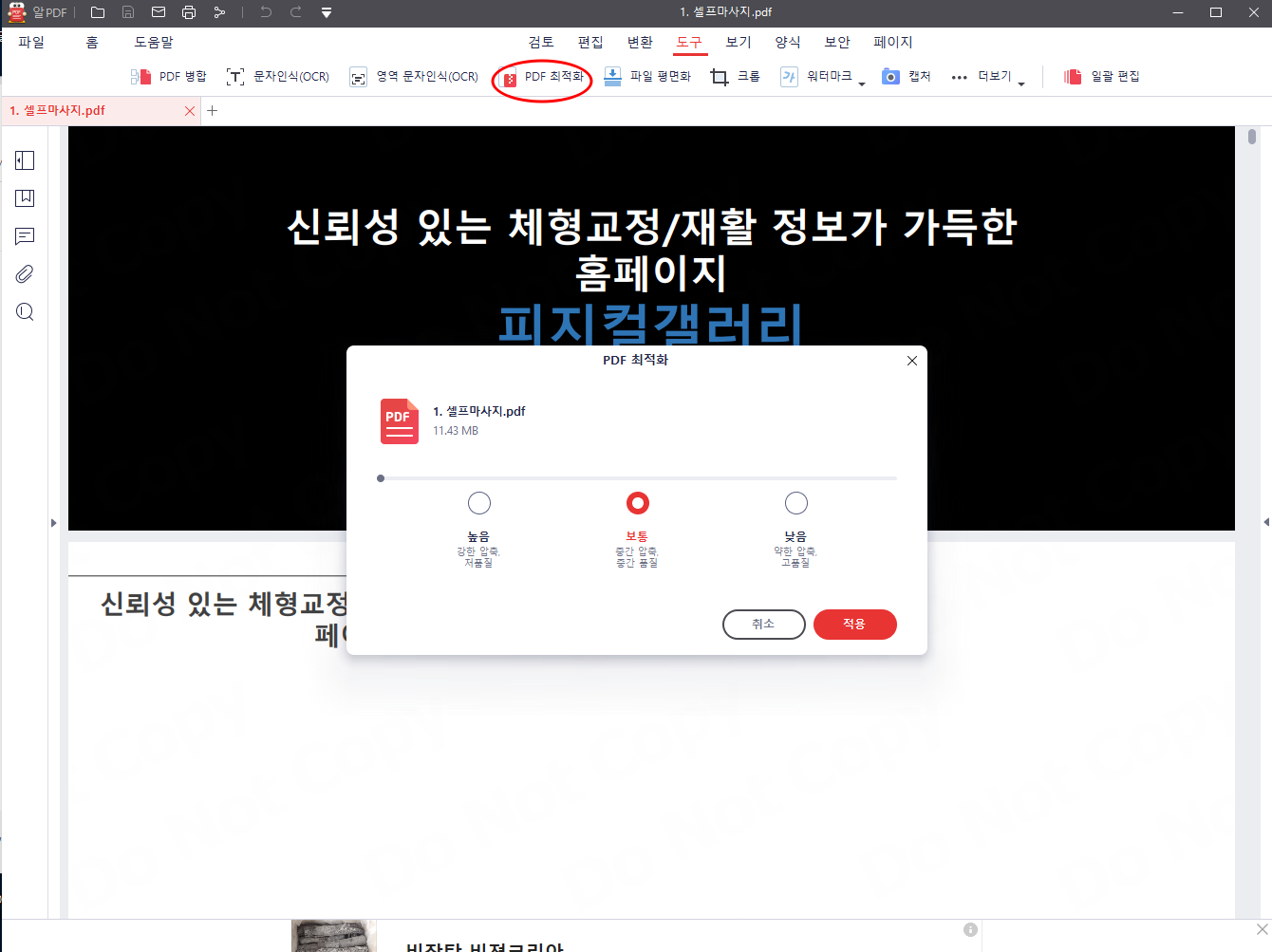Click the 캡처 camera tool
Image resolution: width=1272 pixels, height=952 pixels.
[907, 77]
